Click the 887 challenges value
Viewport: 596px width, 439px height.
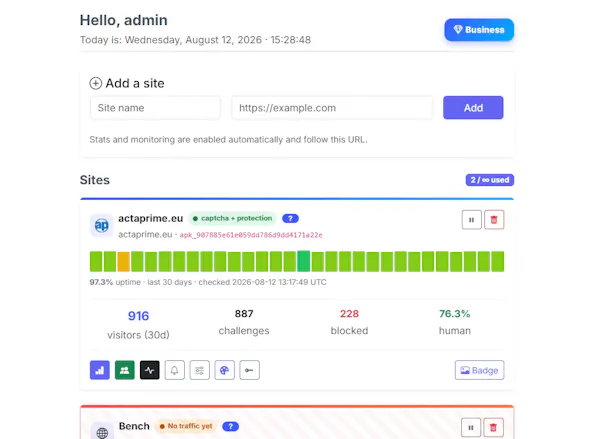pyautogui.click(x=244, y=314)
